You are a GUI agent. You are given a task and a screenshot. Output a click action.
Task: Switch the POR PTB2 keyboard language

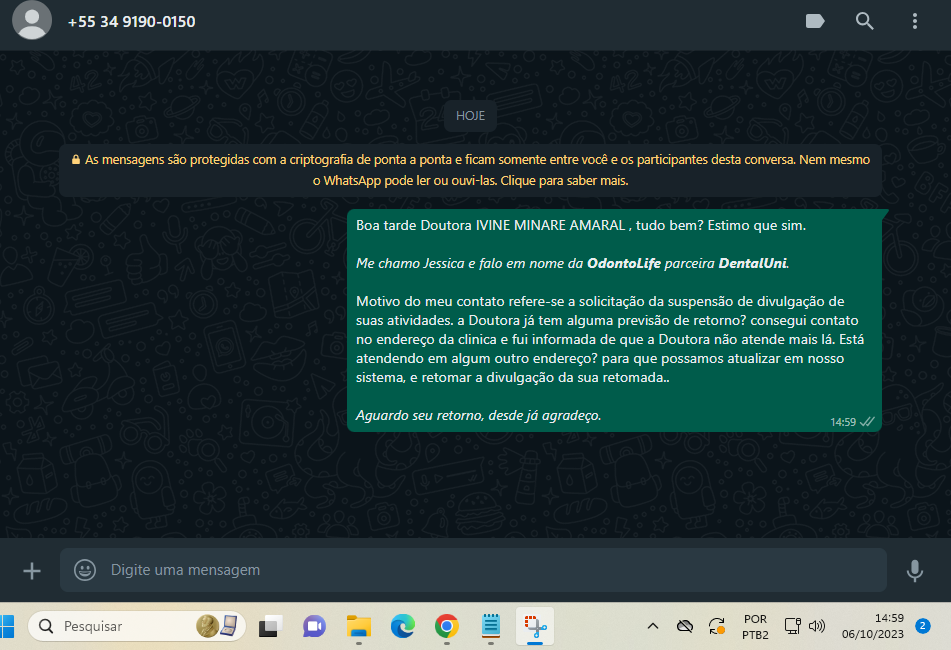(755, 626)
